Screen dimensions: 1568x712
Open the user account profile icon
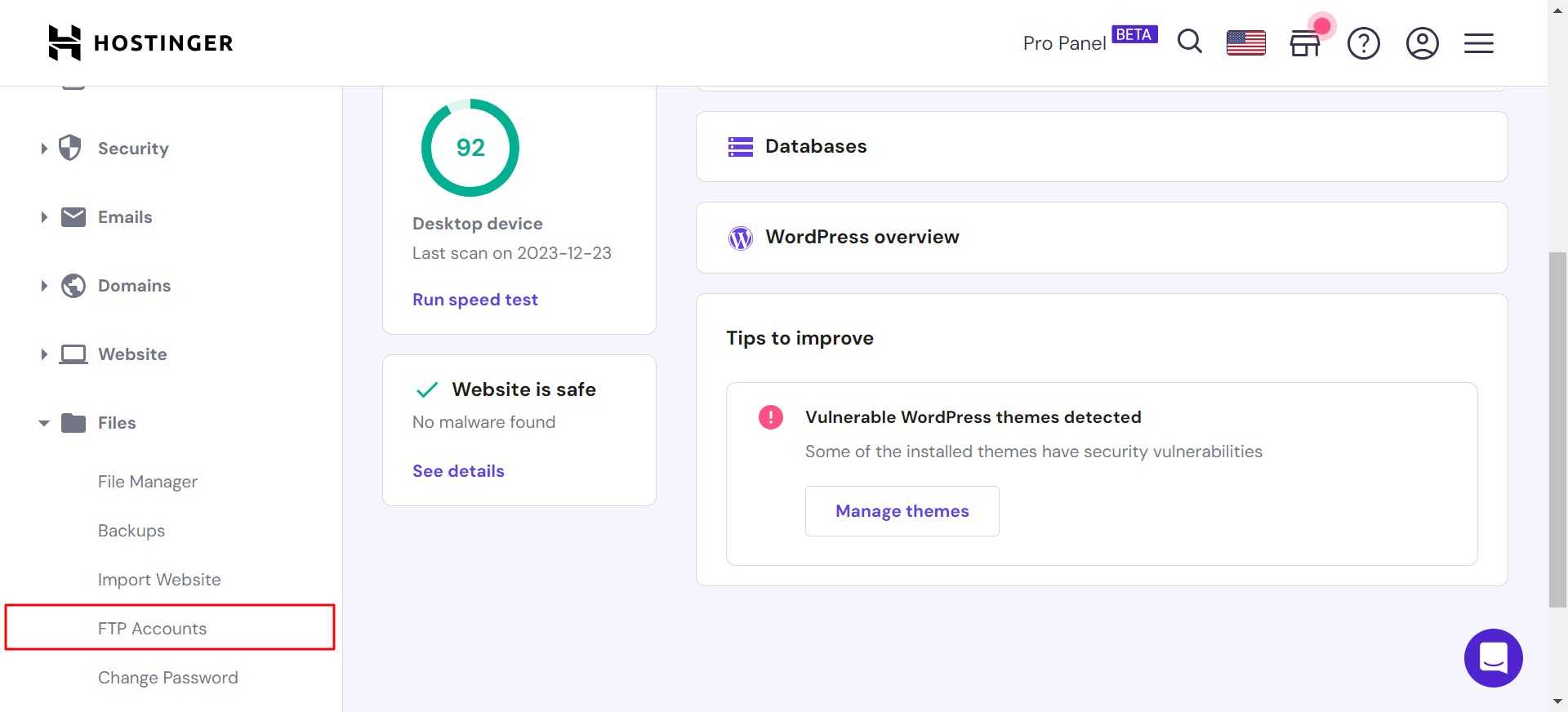(x=1422, y=42)
